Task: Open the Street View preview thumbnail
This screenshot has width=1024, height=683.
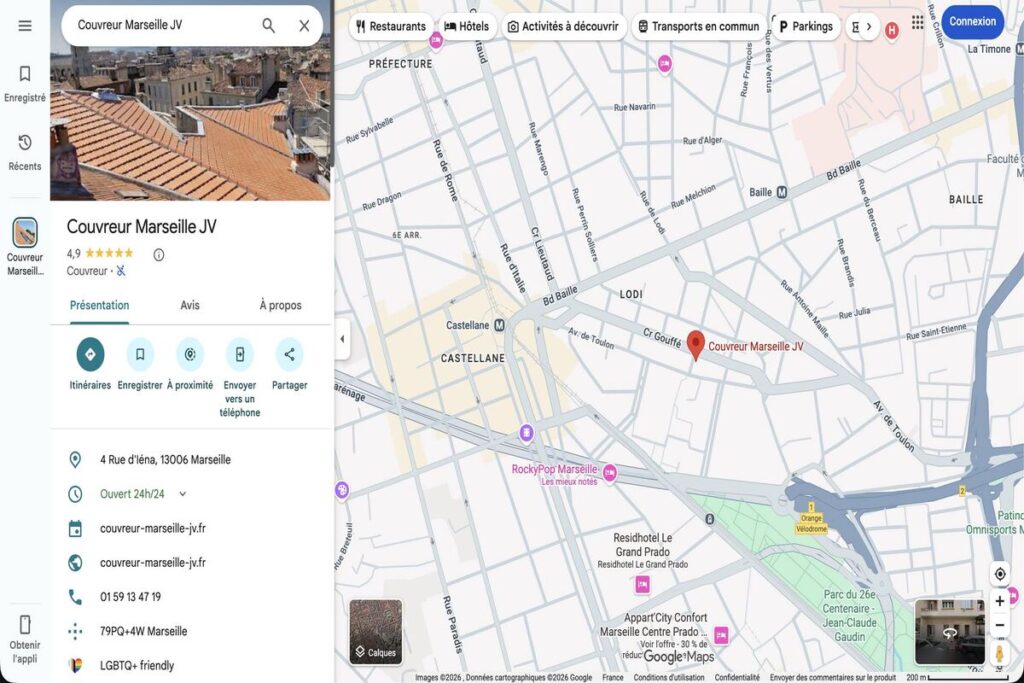Action: click(x=950, y=631)
